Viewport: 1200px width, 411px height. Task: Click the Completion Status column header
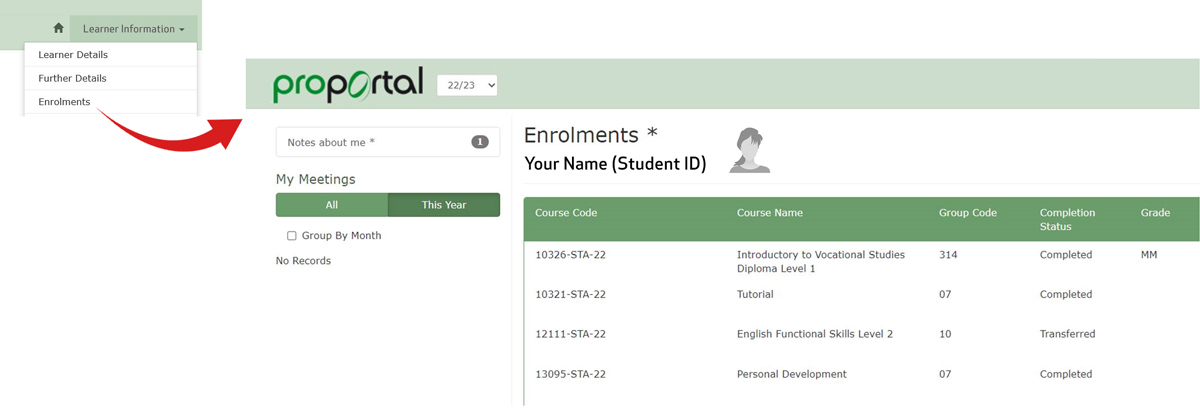pyautogui.click(x=1068, y=219)
